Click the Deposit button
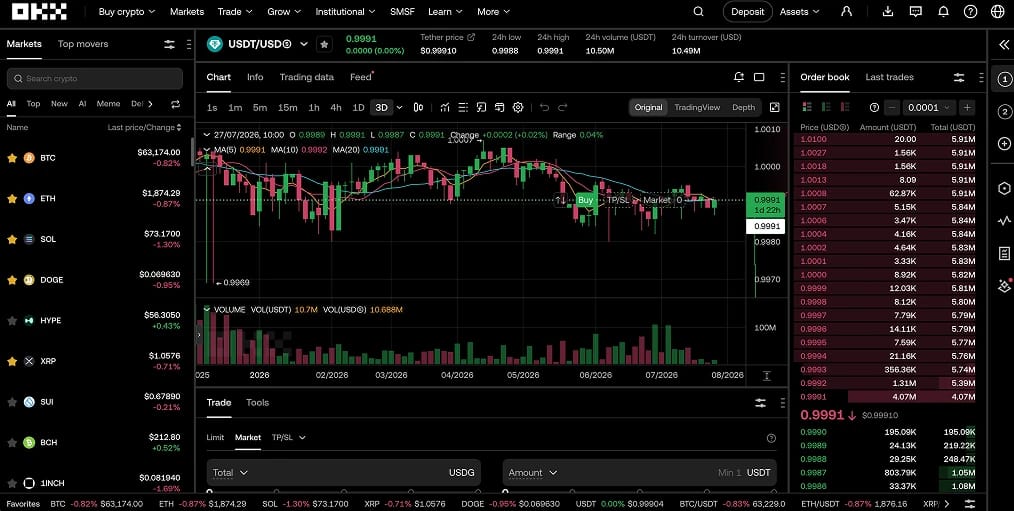The width and height of the screenshot is (1014, 511). [747, 12]
